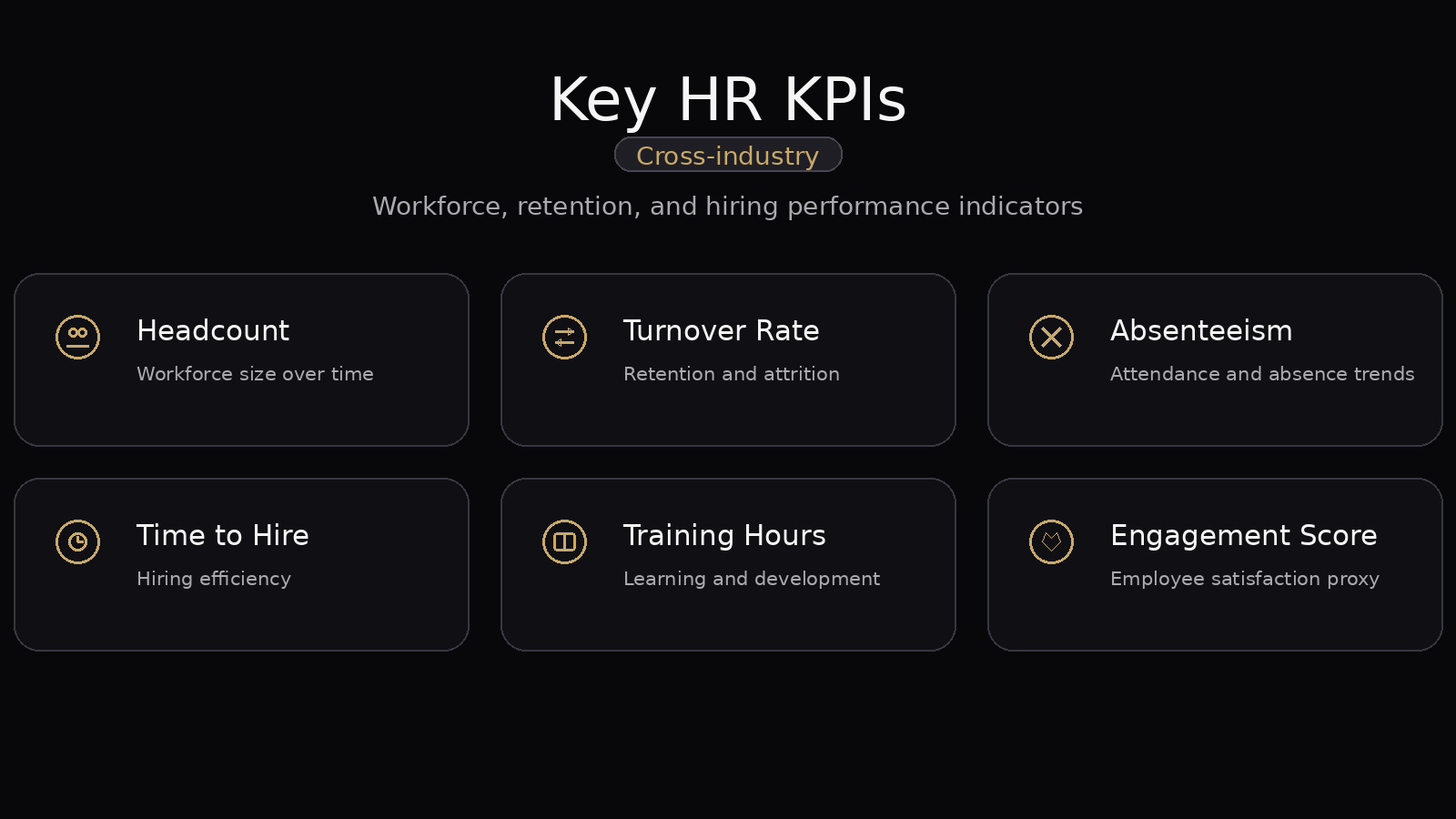Select the Training Hours title

[724, 535]
